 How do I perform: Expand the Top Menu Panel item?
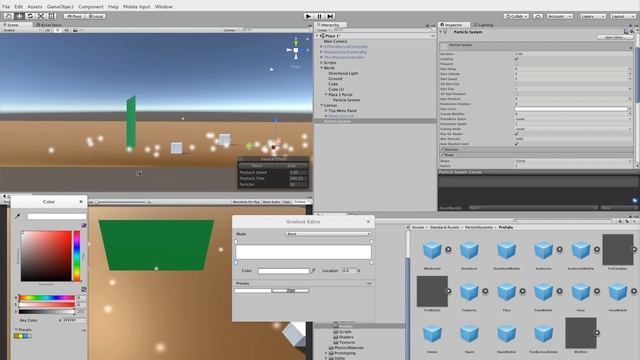coord(326,110)
